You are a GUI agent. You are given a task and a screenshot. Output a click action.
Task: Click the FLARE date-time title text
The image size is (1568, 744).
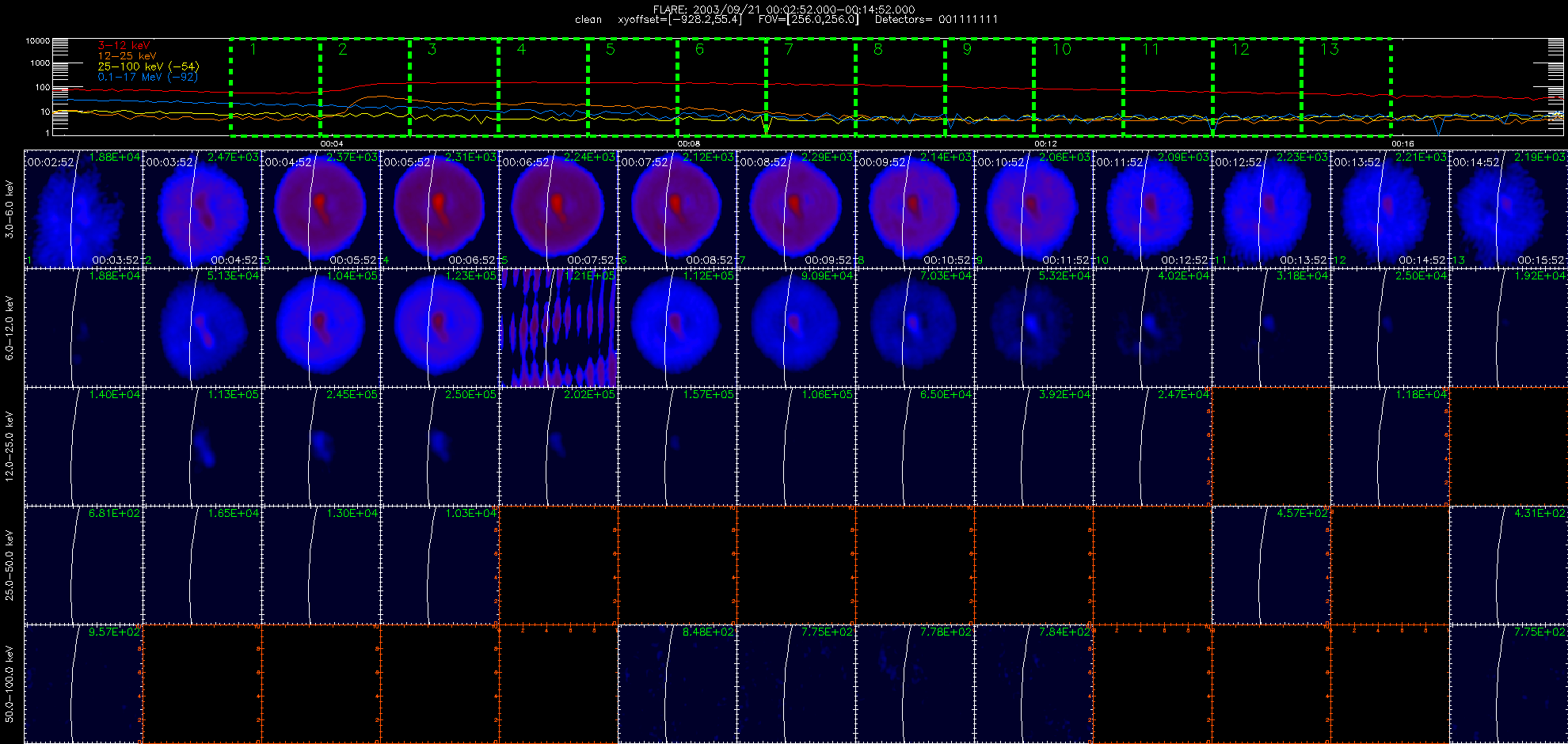(784, 9)
